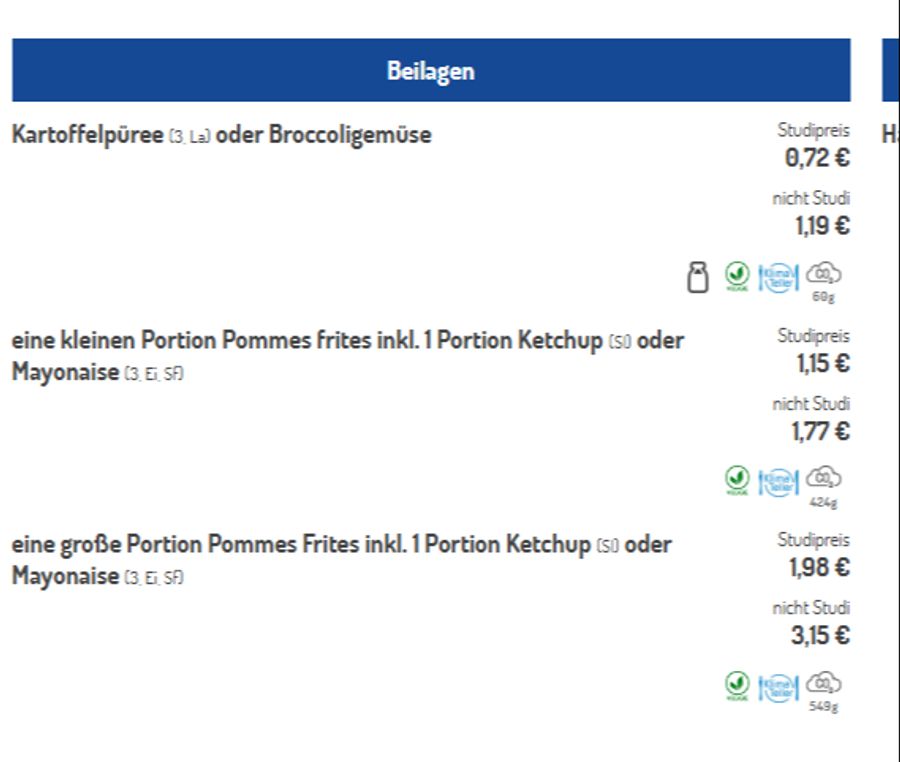Click the 60g CO2 cloud icon

(823, 275)
